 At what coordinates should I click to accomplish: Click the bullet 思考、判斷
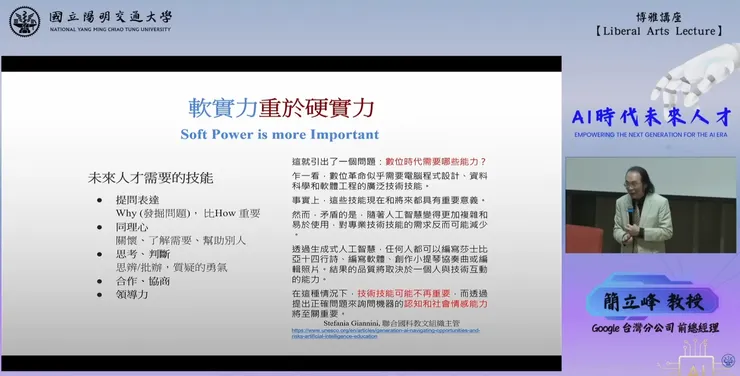pos(143,254)
